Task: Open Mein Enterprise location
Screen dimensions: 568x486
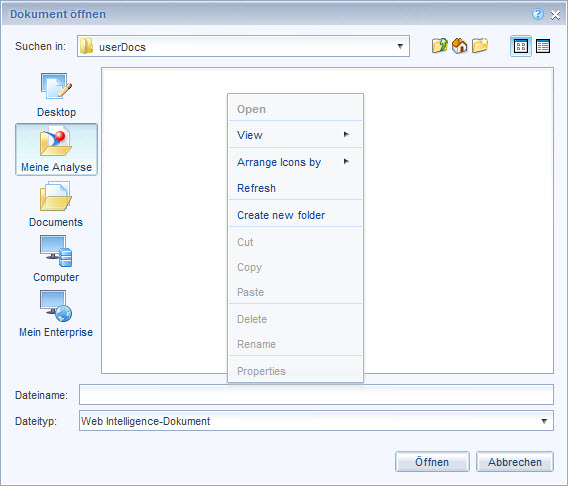Action: tap(56, 314)
